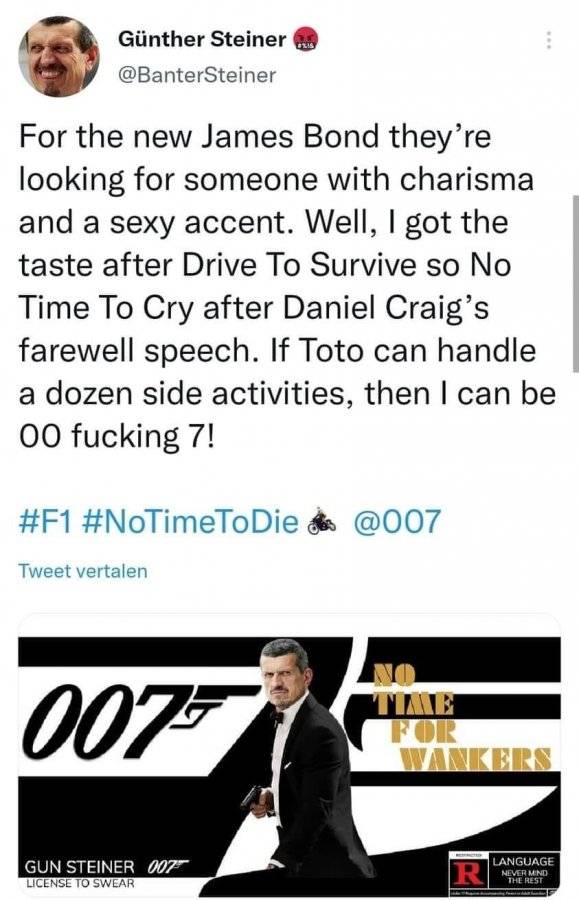Open the three-dot more options menu
The height and width of the screenshot is (900, 579).
click(549, 40)
